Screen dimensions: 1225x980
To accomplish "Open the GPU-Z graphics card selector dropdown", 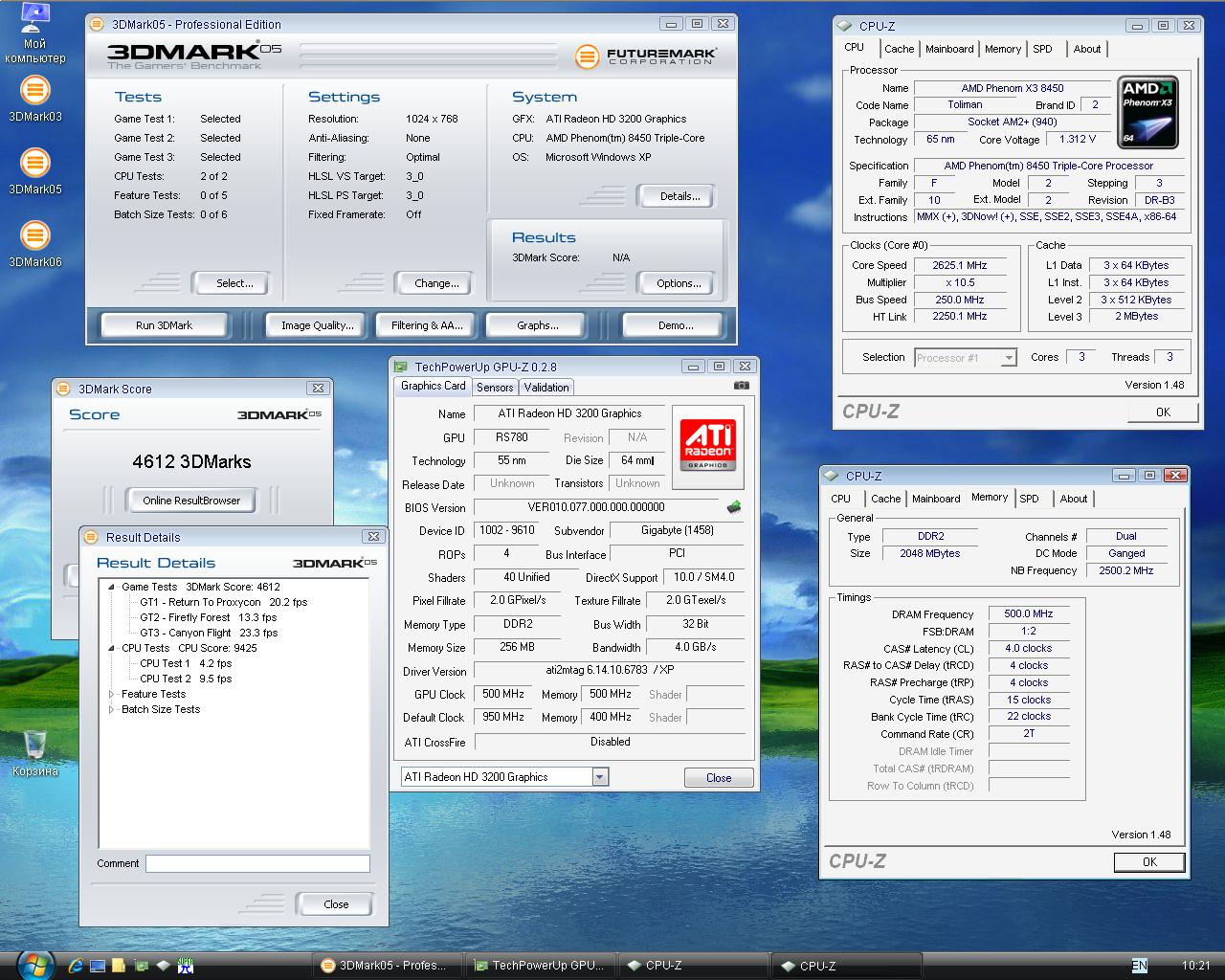I will pos(600,777).
